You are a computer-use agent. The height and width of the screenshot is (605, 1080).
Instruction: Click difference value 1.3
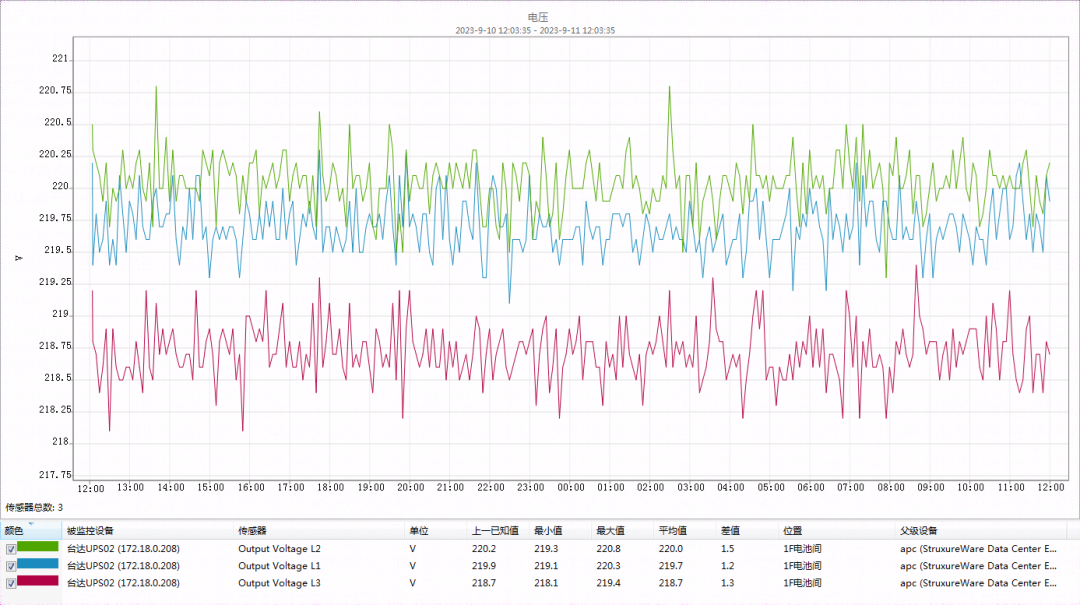click(x=727, y=583)
